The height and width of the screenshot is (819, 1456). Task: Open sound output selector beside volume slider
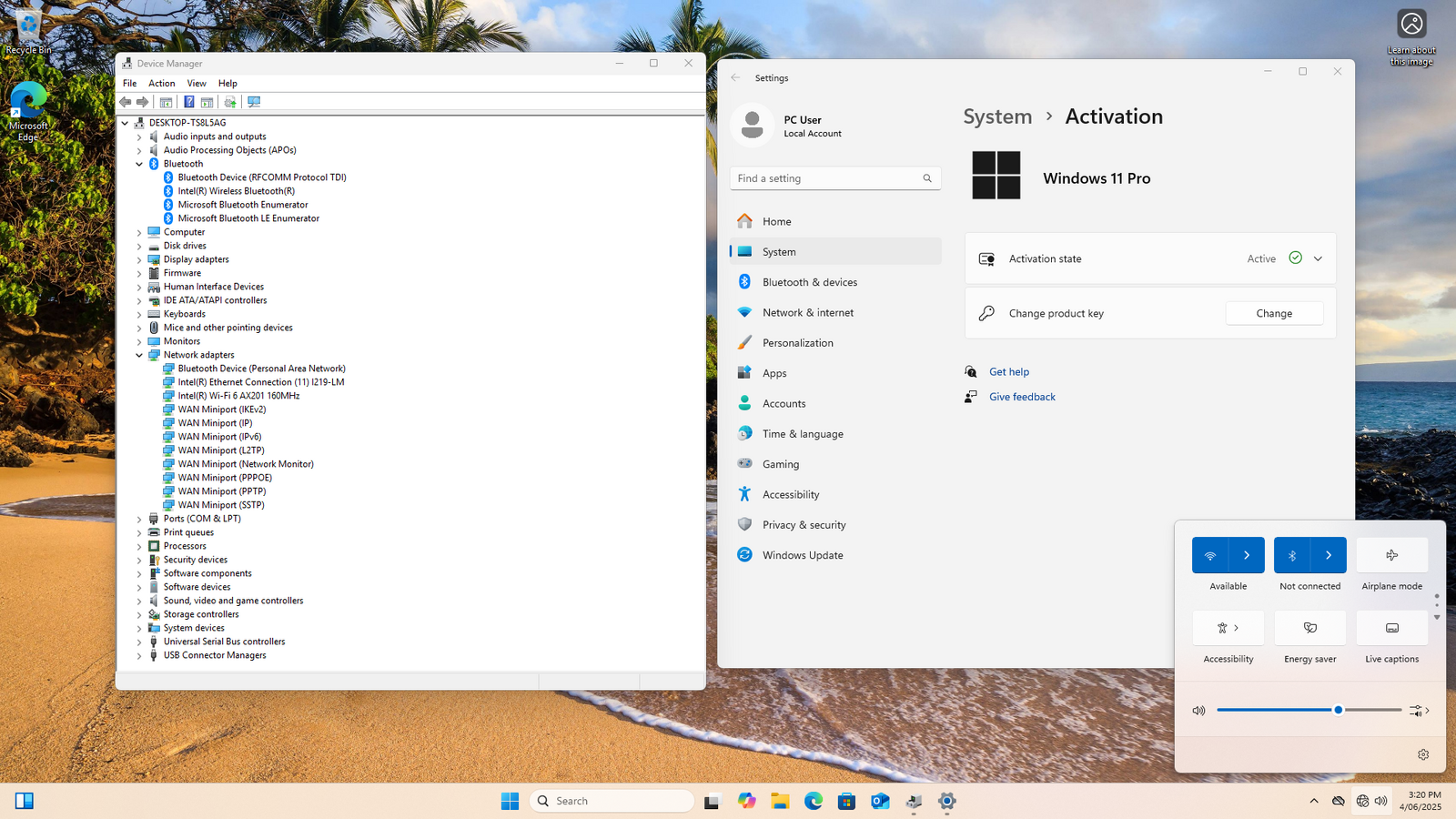1420,711
